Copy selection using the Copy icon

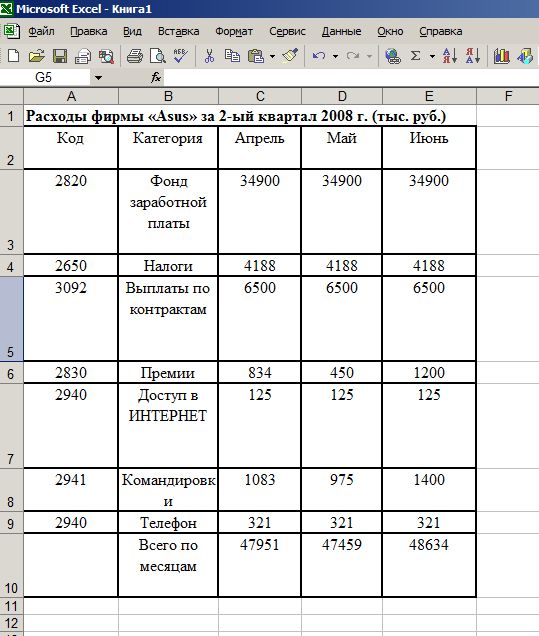tap(232, 56)
